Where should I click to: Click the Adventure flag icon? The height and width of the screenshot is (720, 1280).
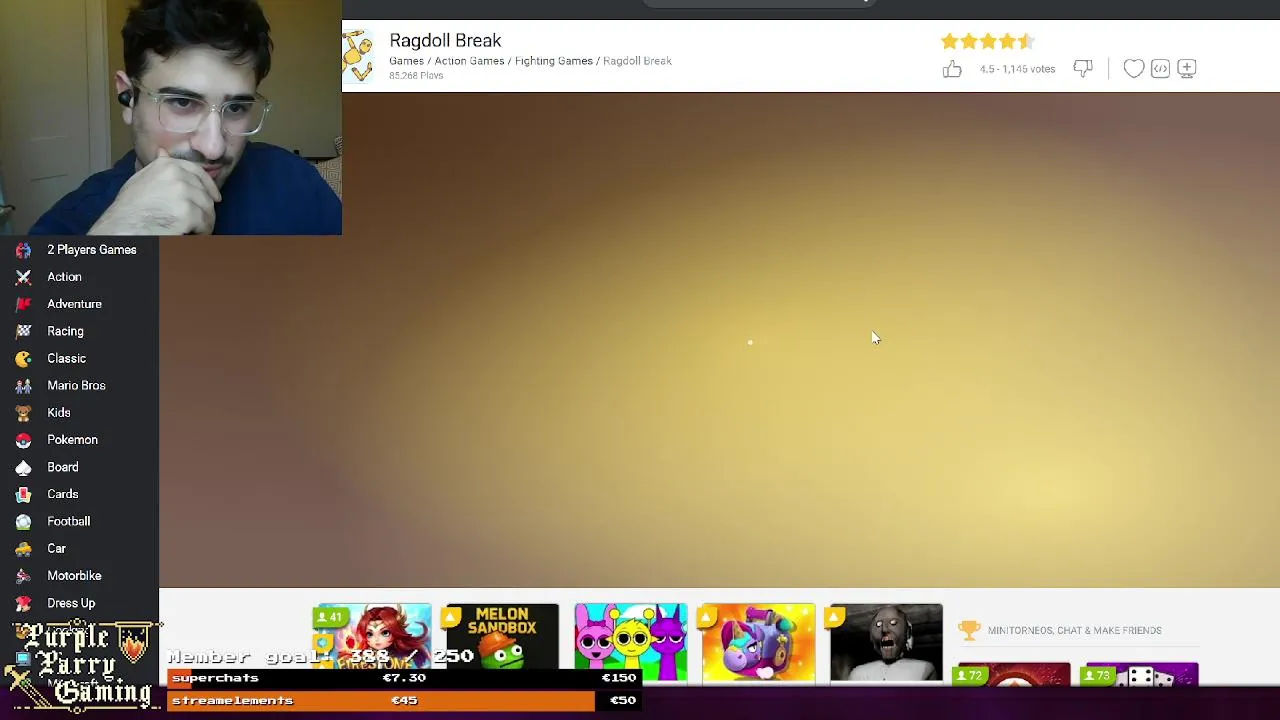coord(23,304)
